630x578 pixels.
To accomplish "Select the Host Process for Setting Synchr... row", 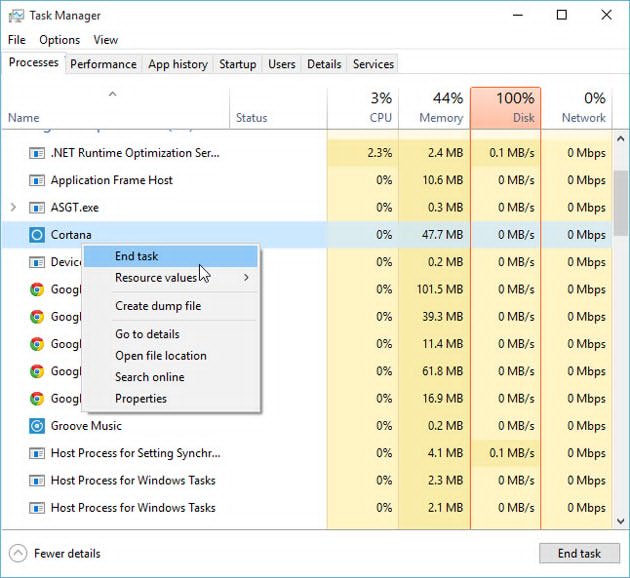I will coord(307,453).
